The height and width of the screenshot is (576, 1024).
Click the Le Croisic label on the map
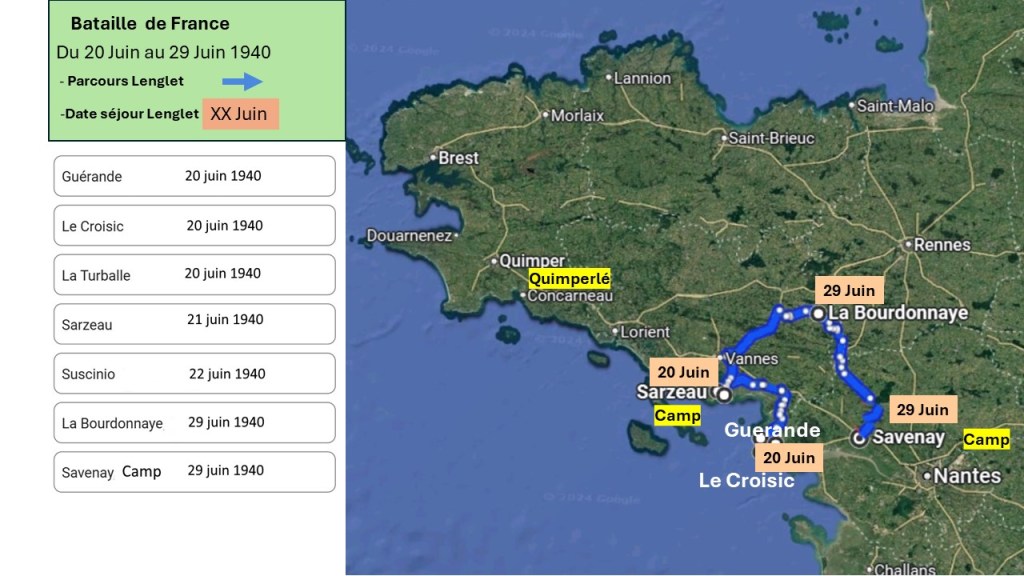click(x=746, y=481)
